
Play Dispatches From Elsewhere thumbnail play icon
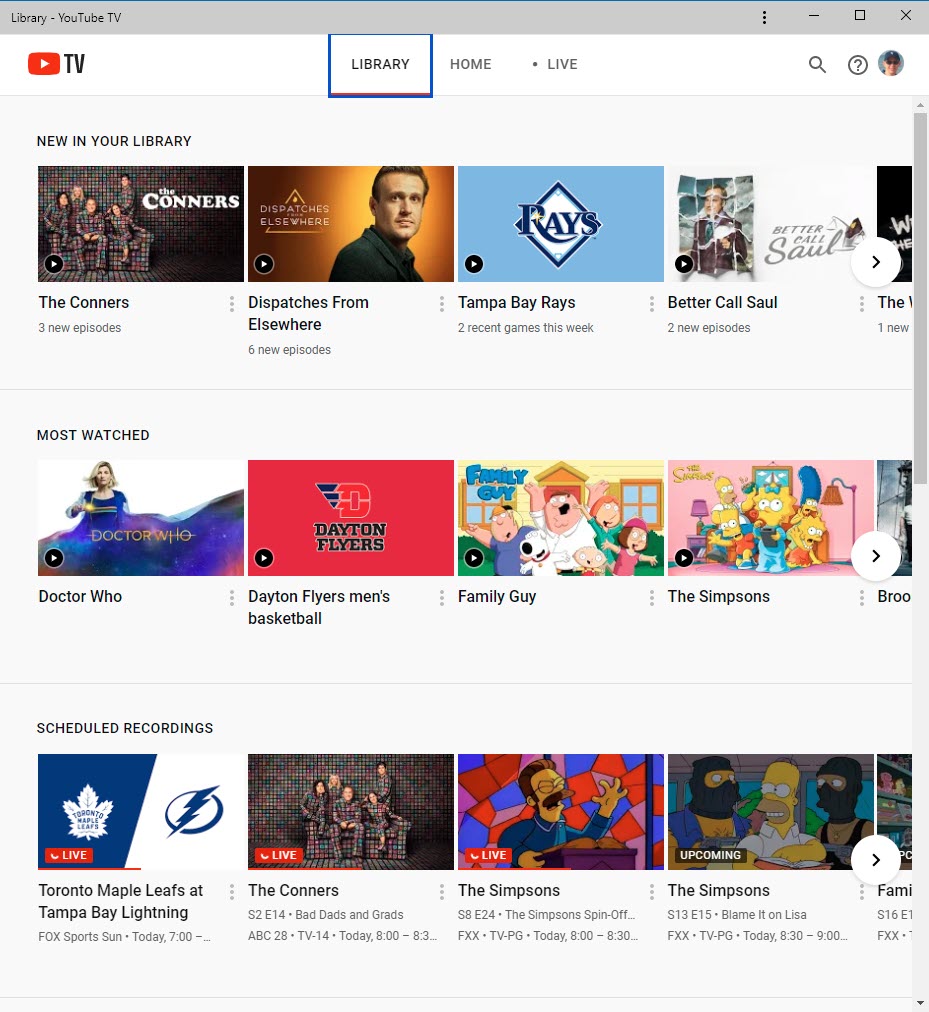tap(264, 263)
